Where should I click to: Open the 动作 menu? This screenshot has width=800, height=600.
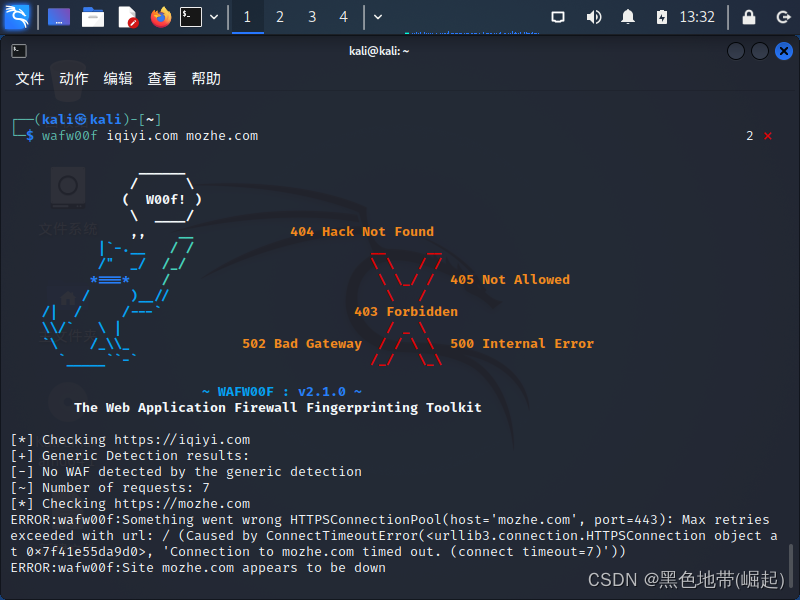tap(73, 79)
